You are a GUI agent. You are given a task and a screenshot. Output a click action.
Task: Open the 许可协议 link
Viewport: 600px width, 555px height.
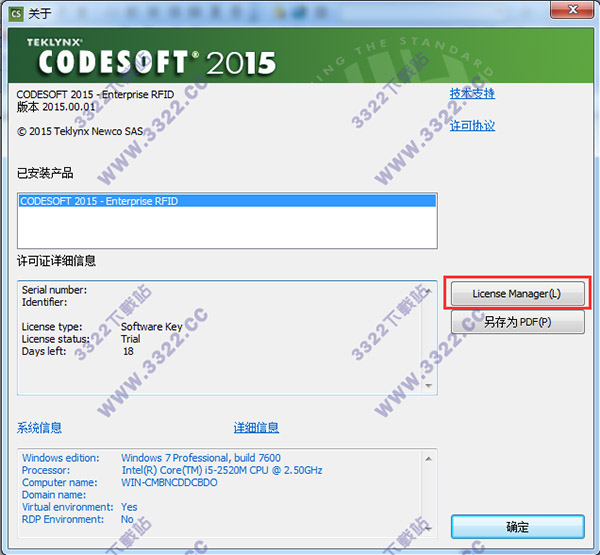[x=472, y=126]
